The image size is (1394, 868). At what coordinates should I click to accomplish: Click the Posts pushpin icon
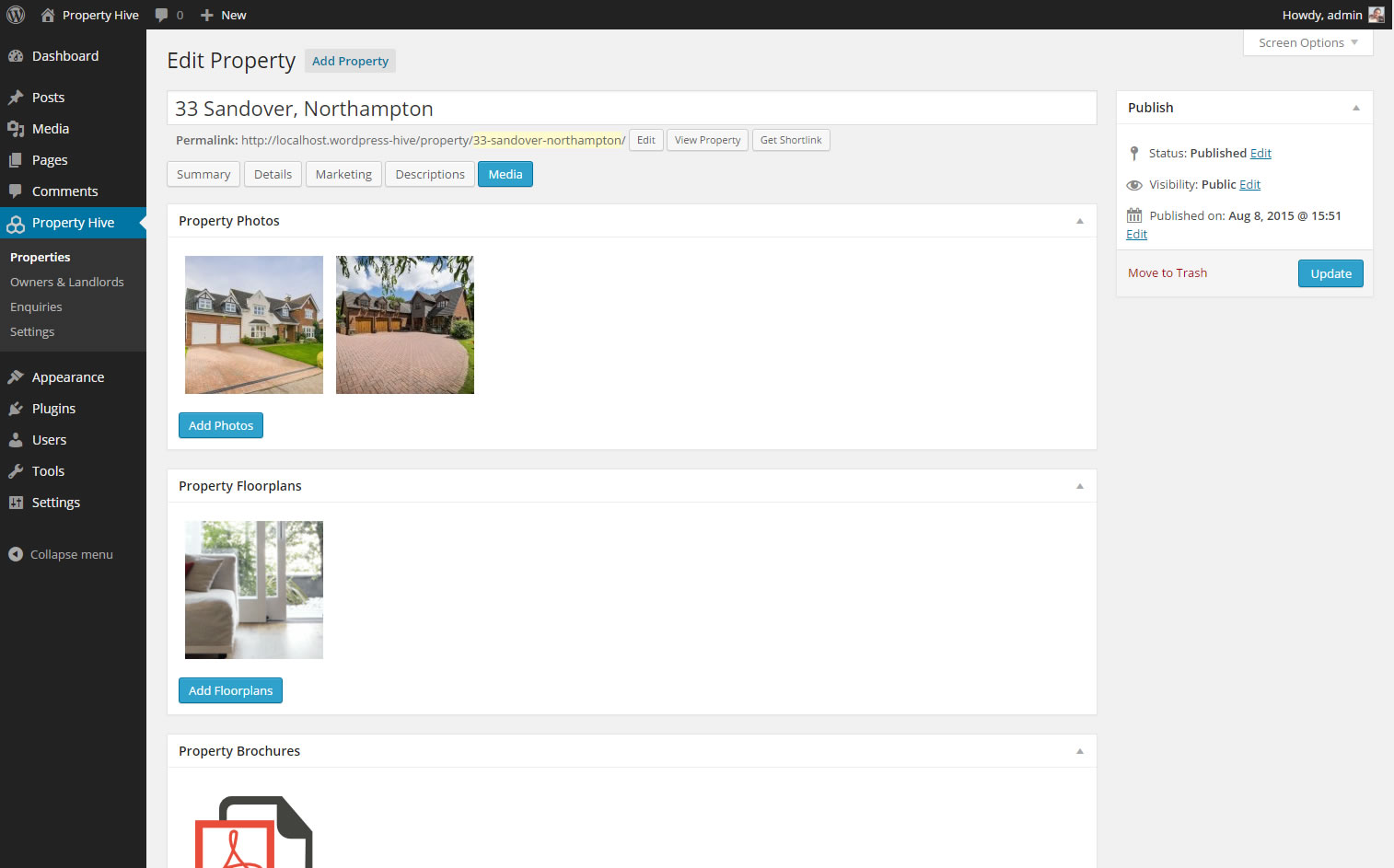(16, 98)
